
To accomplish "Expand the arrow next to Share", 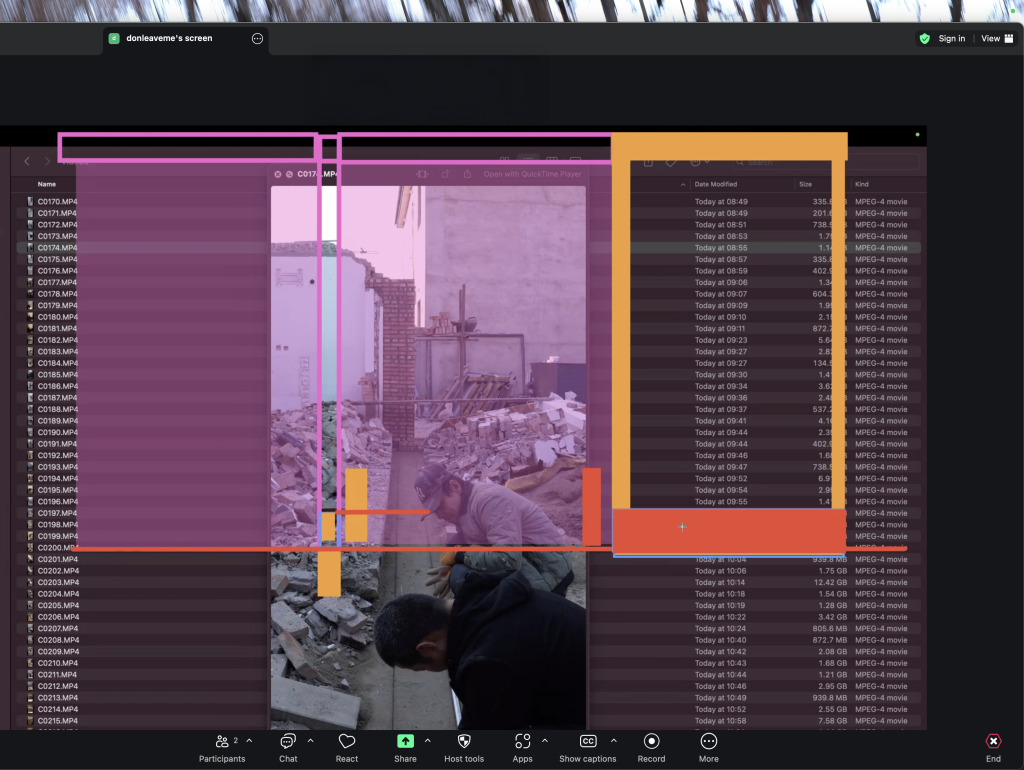I will (x=428, y=741).
